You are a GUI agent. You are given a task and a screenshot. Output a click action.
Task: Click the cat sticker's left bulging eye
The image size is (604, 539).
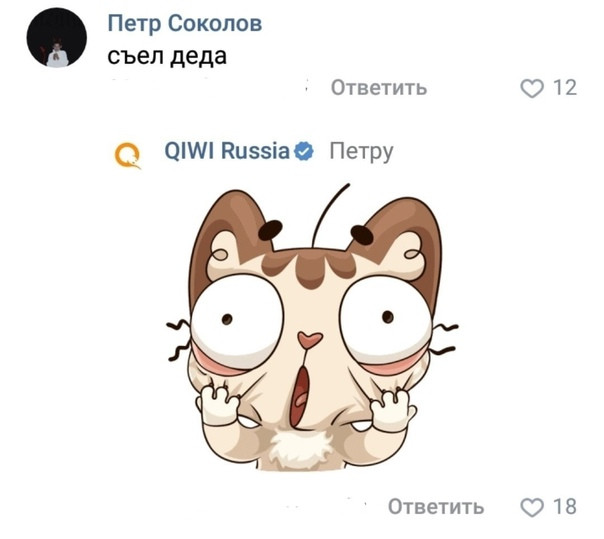tap(237, 317)
